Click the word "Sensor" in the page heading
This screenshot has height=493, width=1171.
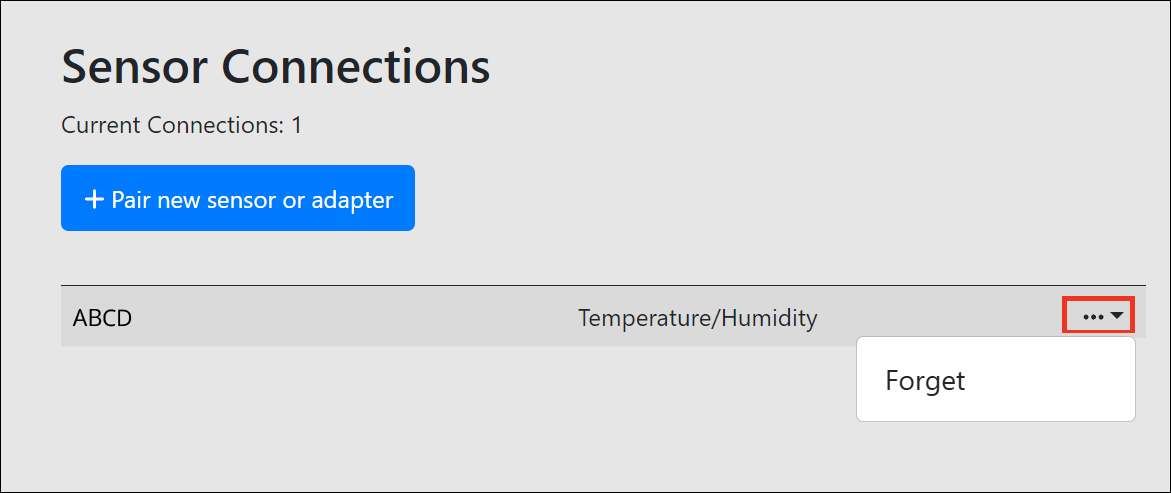coord(134,68)
